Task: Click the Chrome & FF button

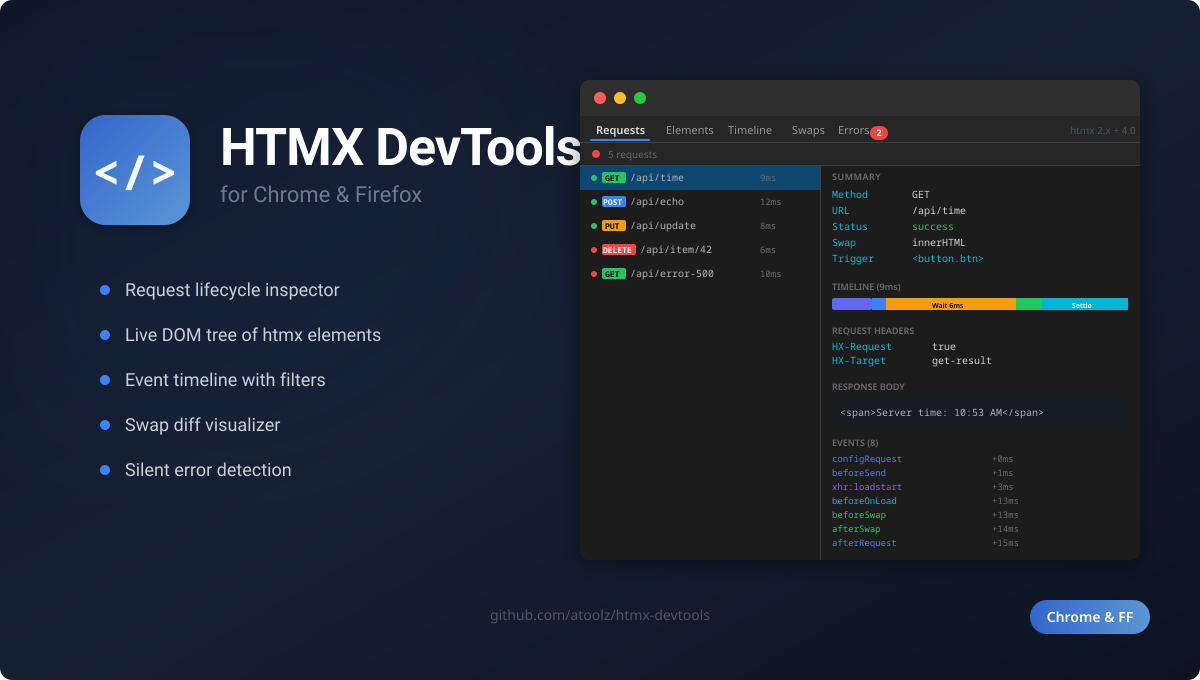Action: point(1089,617)
